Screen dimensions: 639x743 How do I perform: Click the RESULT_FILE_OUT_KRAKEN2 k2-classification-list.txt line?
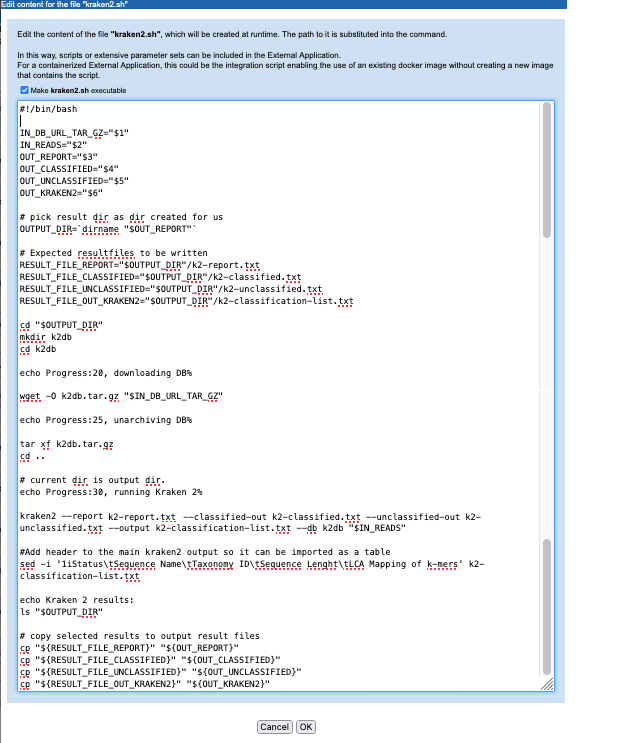[x=186, y=301]
